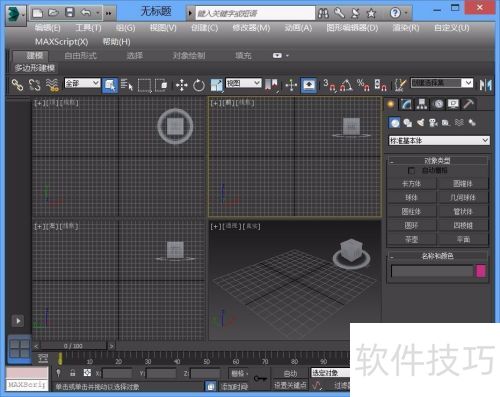This screenshot has height=397, width=500.
Task: Toggle the Spinner Snap button
Action: pos(380,85)
